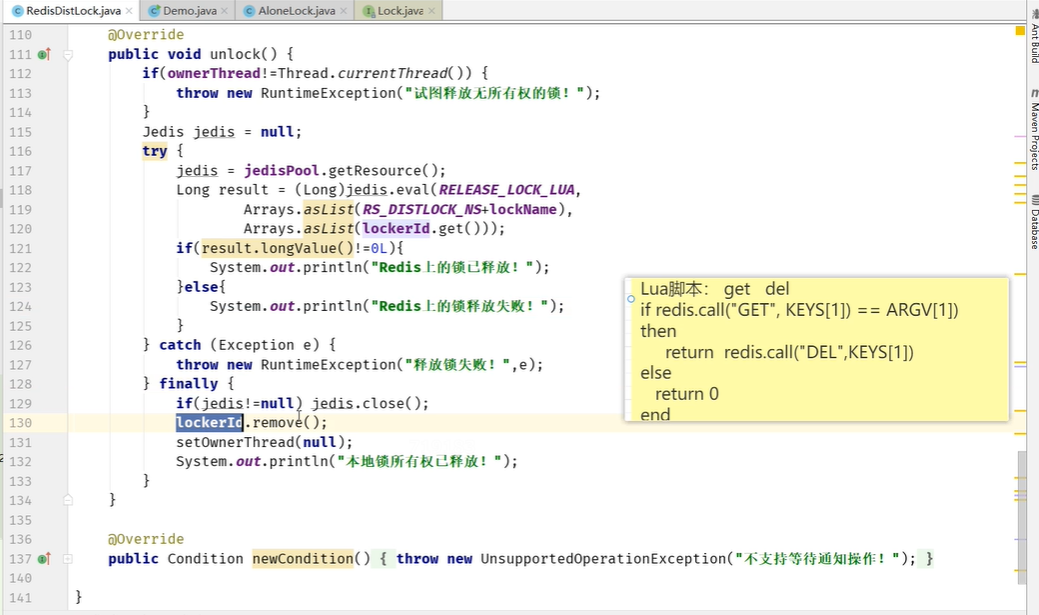Viewport: 1039px width, 615px height.
Task: Click the Lock.java interface file icon
Action: pos(369,11)
